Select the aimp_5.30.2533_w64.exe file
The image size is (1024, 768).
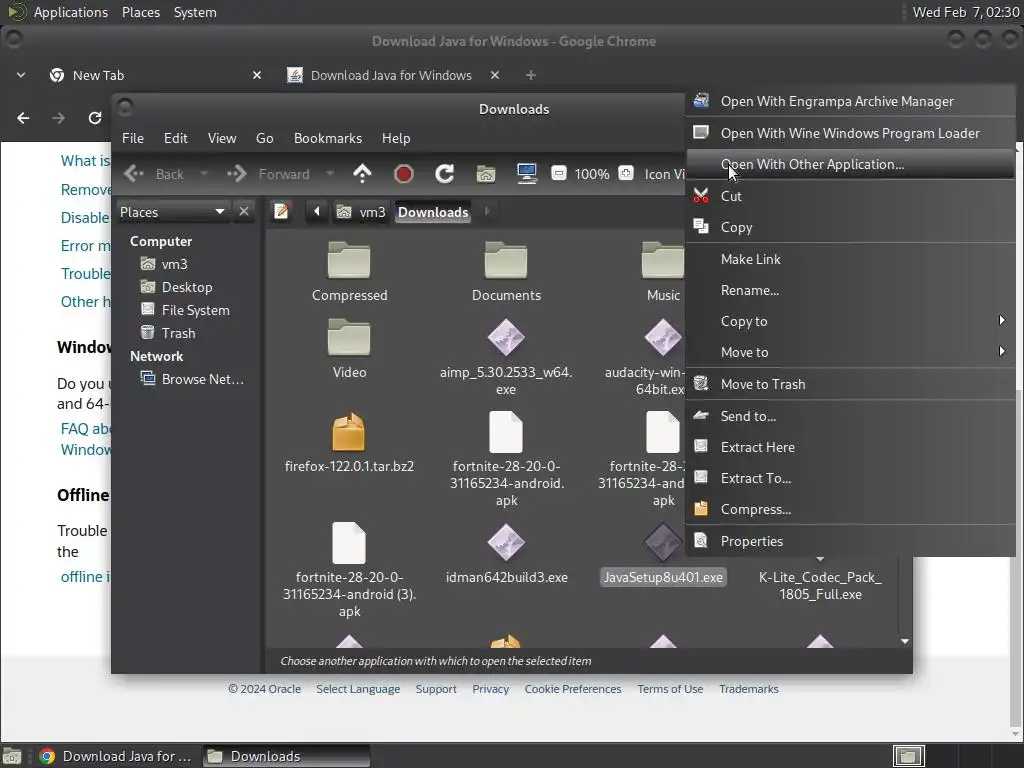506,357
